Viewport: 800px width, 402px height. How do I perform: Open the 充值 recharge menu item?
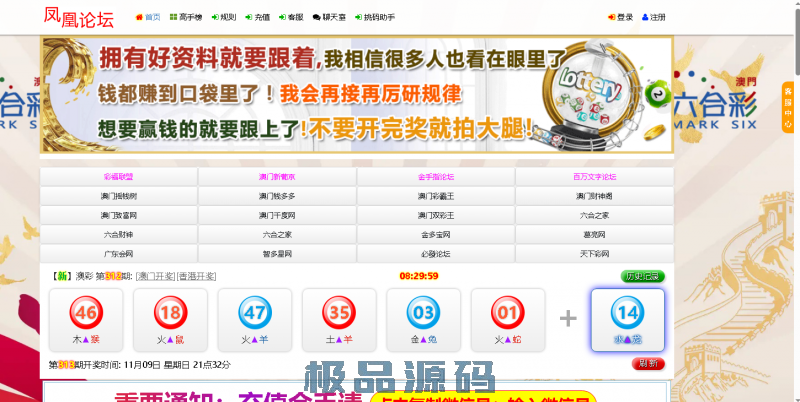coord(257,18)
